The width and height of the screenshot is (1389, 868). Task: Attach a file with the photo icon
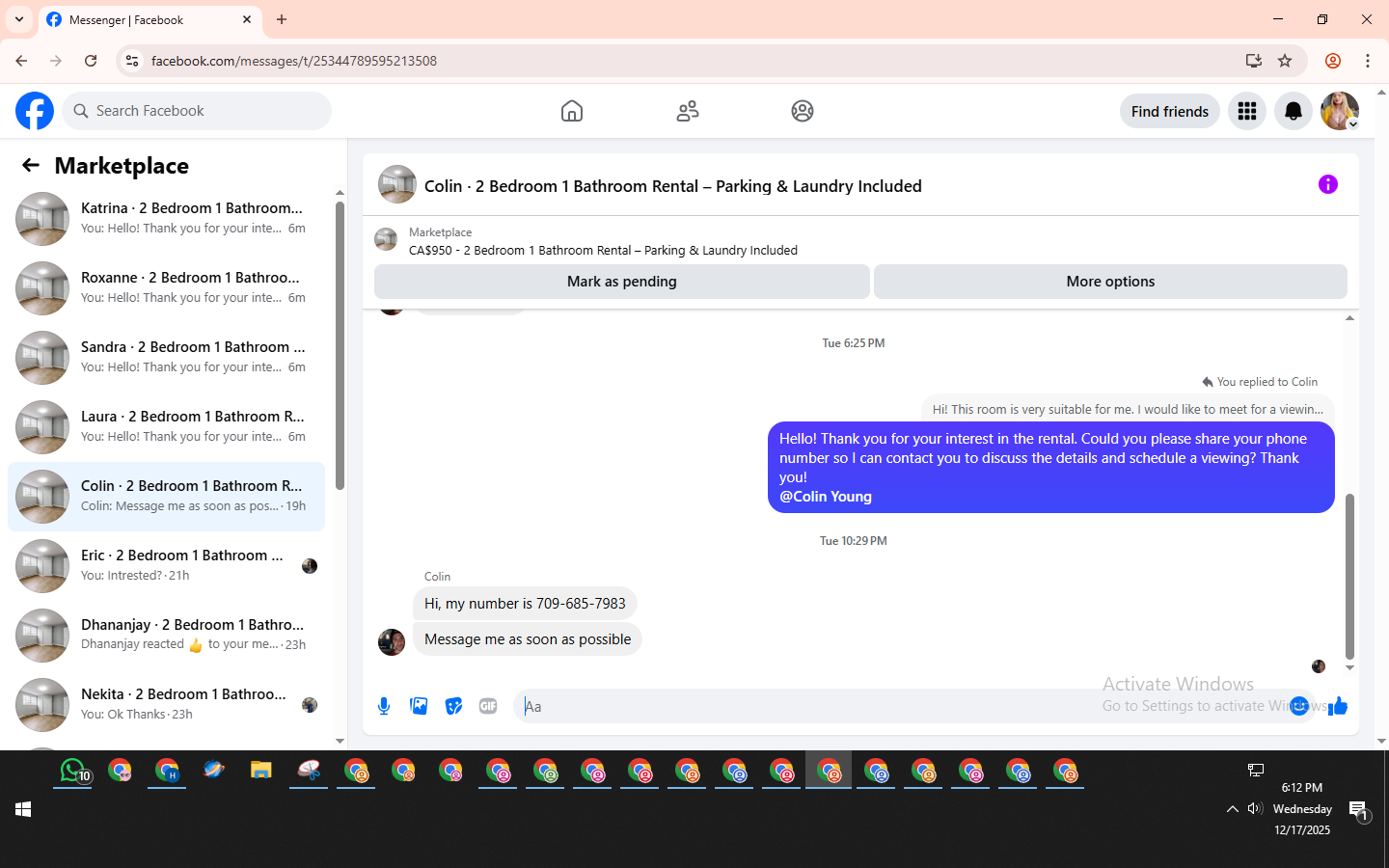point(419,706)
